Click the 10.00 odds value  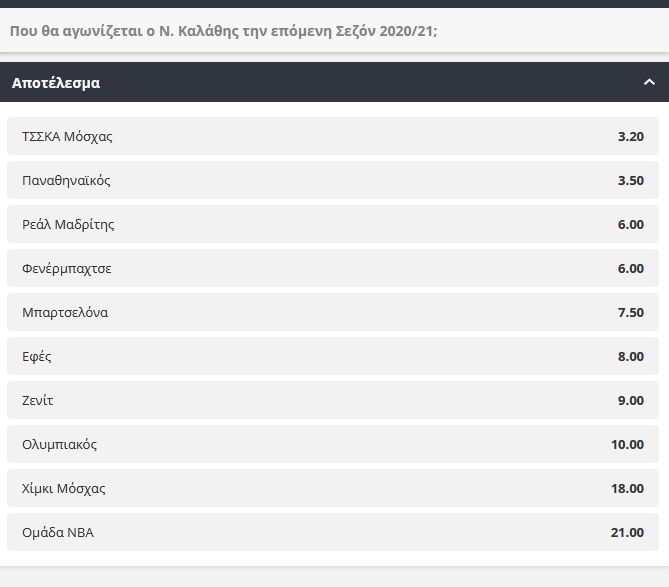(x=627, y=445)
